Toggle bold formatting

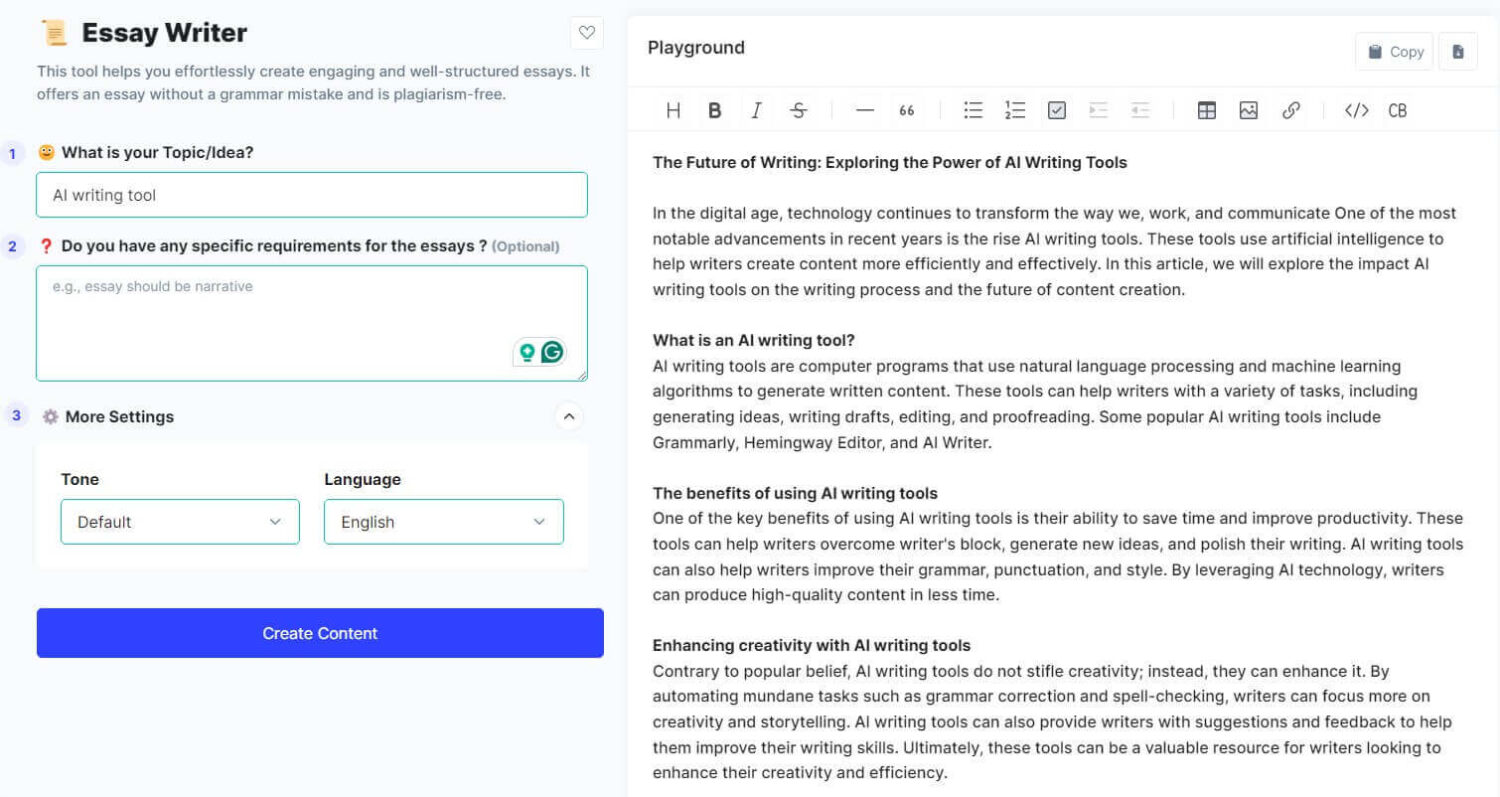[x=714, y=111]
